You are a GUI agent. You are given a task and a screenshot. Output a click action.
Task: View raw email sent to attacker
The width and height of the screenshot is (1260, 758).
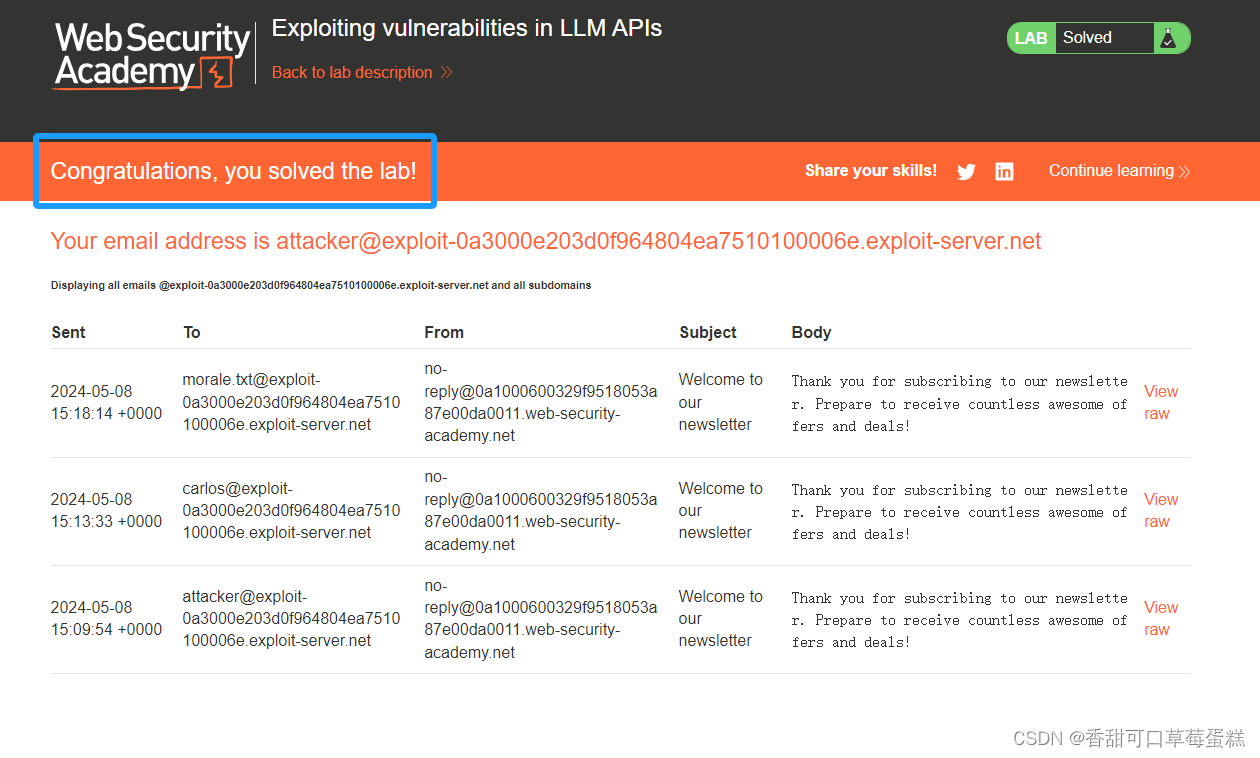coord(1161,618)
